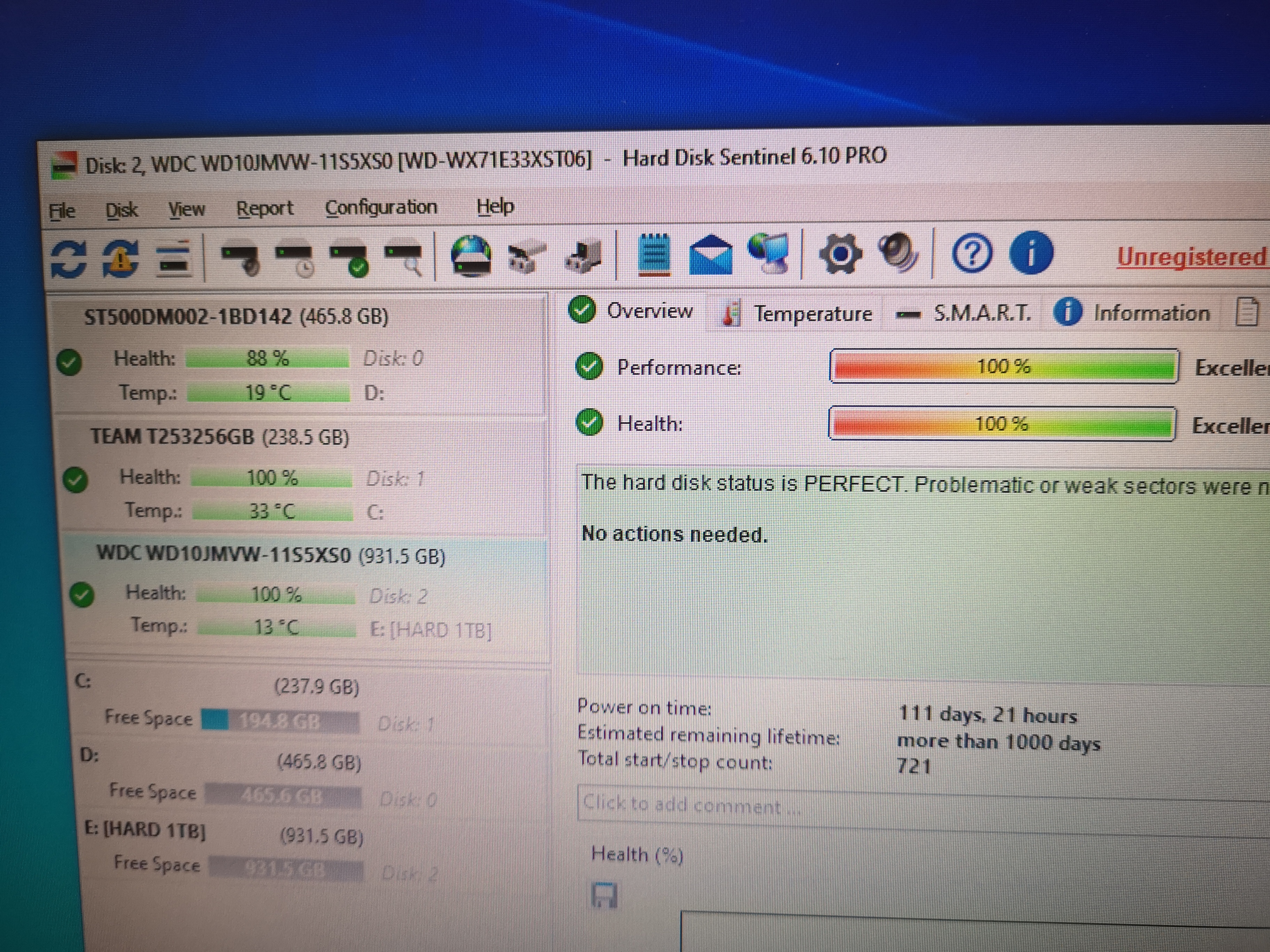Click the Performance 100 % bar
The width and height of the screenshot is (1270, 952).
click(x=1004, y=366)
